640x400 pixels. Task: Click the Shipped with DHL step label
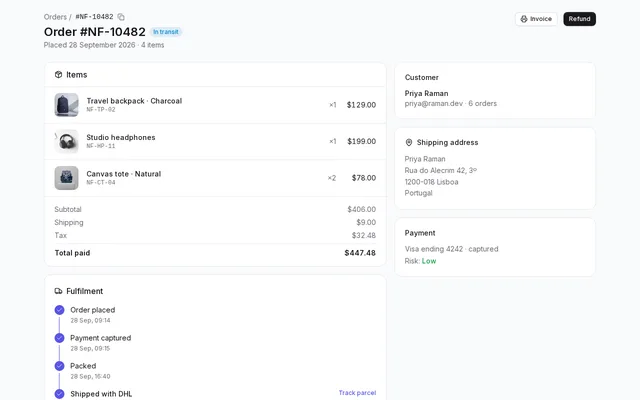click(x=101, y=394)
